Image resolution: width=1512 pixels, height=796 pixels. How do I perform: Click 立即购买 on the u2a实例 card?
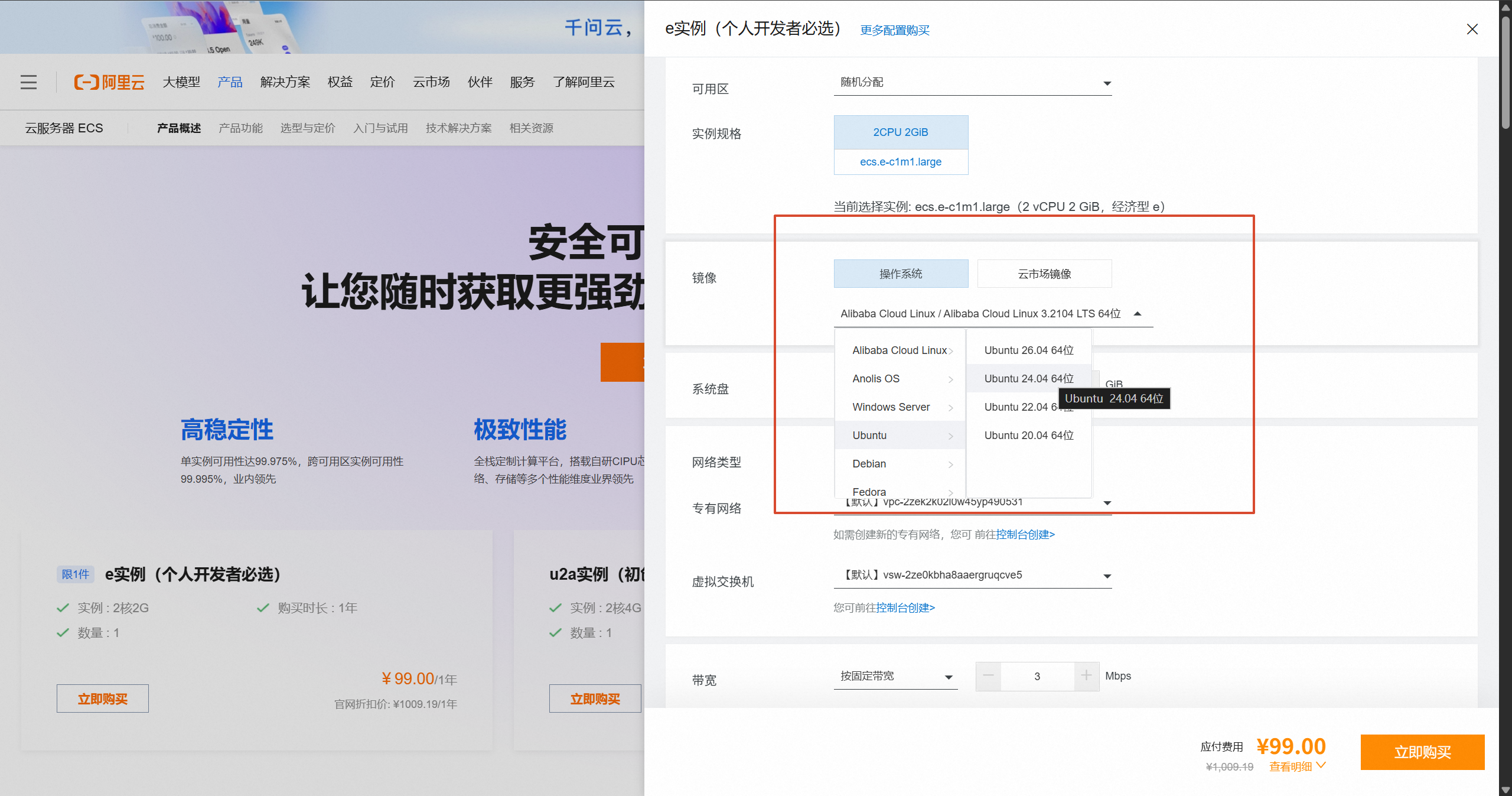[x=595, y=699]
